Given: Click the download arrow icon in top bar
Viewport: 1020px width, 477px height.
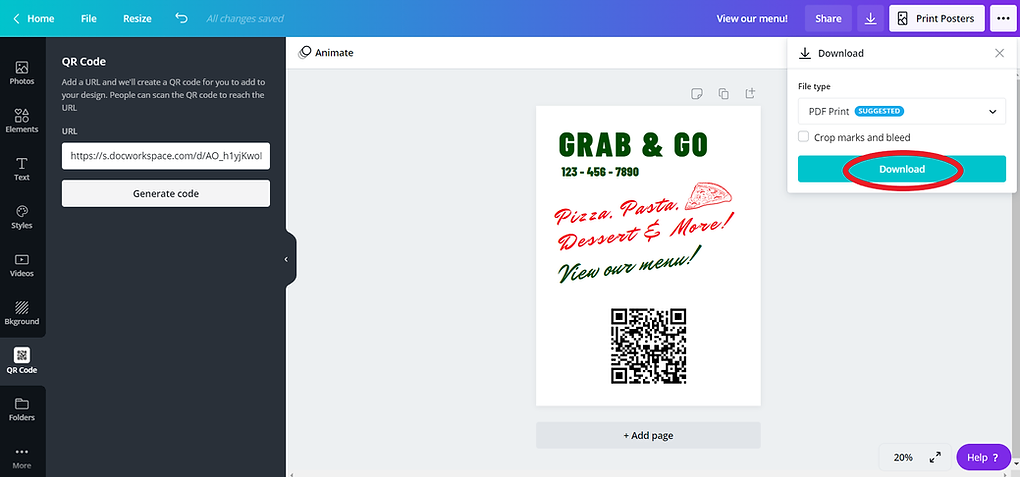Looking at the screenshot, I should (x=870, y=19).
